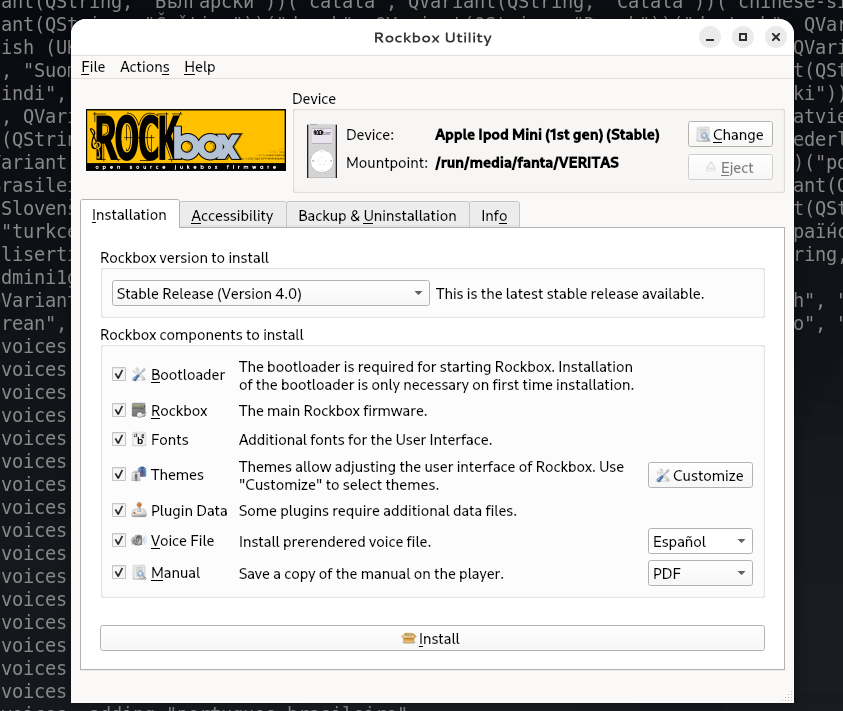Open the Stable Release version dropdown
Screen dimensions: 843x711
270,293
